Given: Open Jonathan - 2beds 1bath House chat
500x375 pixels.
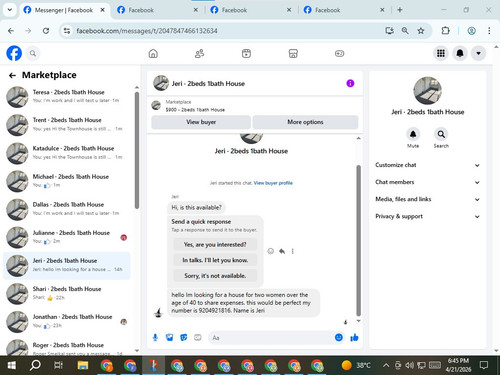Looking at the screenshot, I should click(x=67, y=322).
